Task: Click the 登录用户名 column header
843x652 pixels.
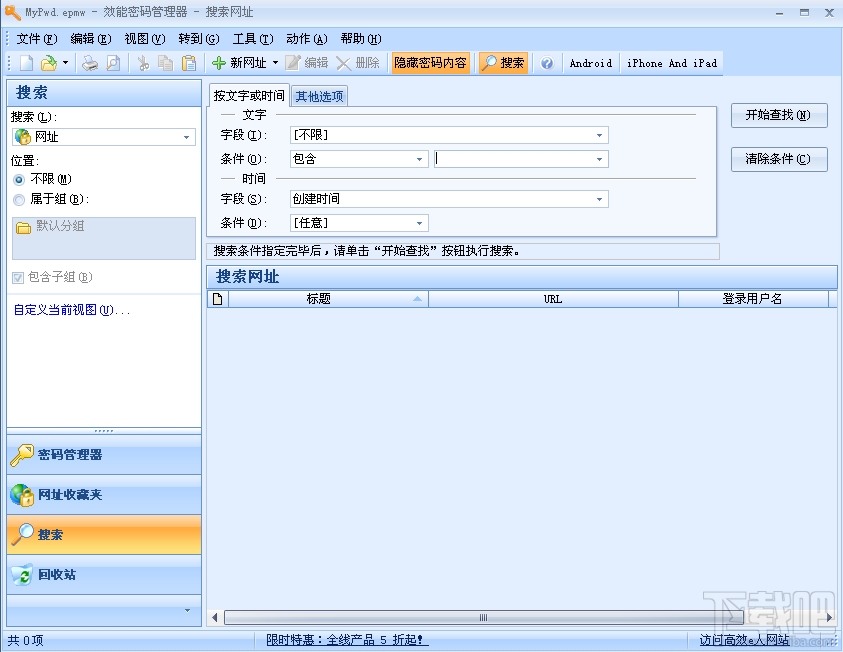Action: (753, 299)
